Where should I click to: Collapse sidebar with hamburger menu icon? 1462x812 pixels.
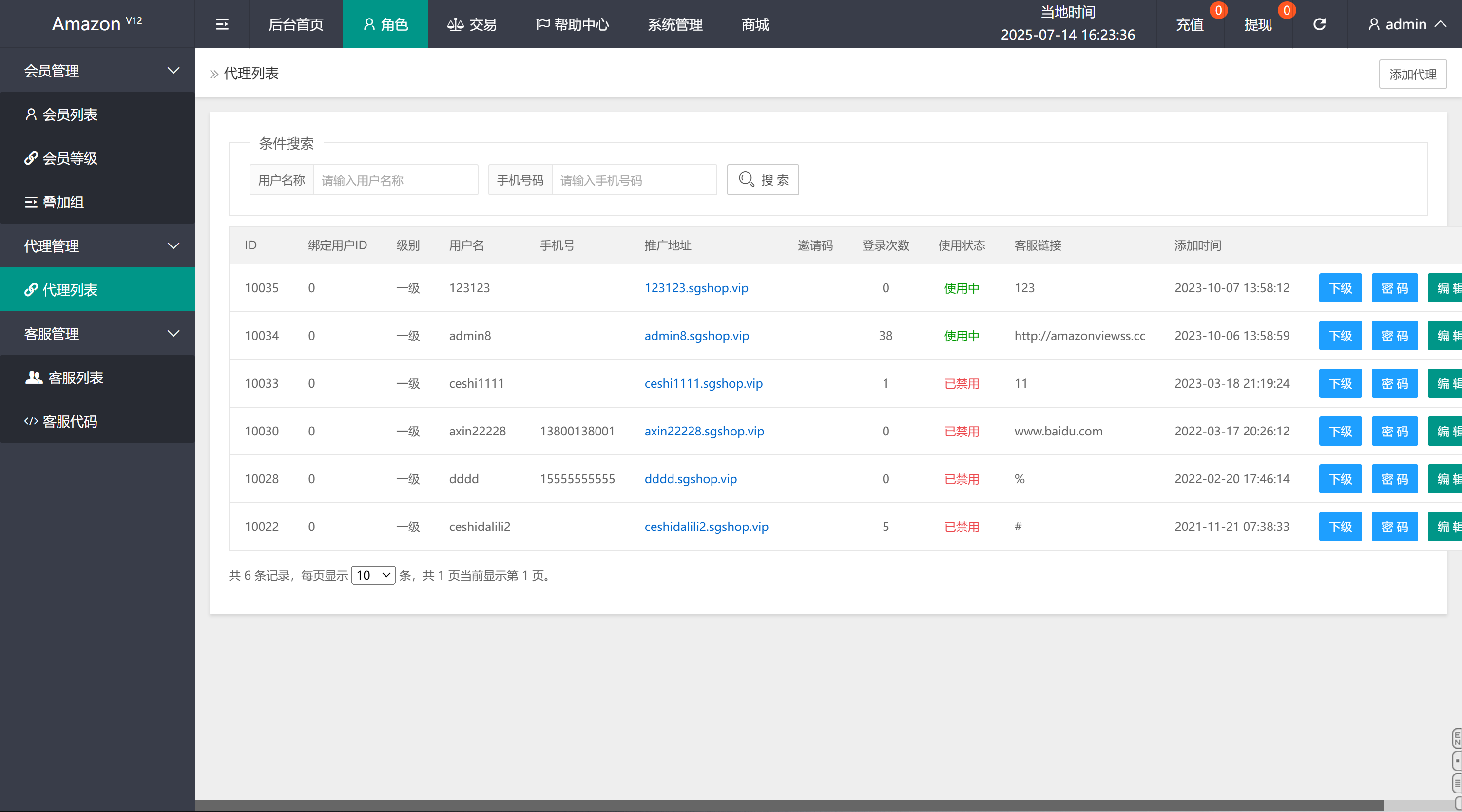pyautogui.click(x=222, y=24)
